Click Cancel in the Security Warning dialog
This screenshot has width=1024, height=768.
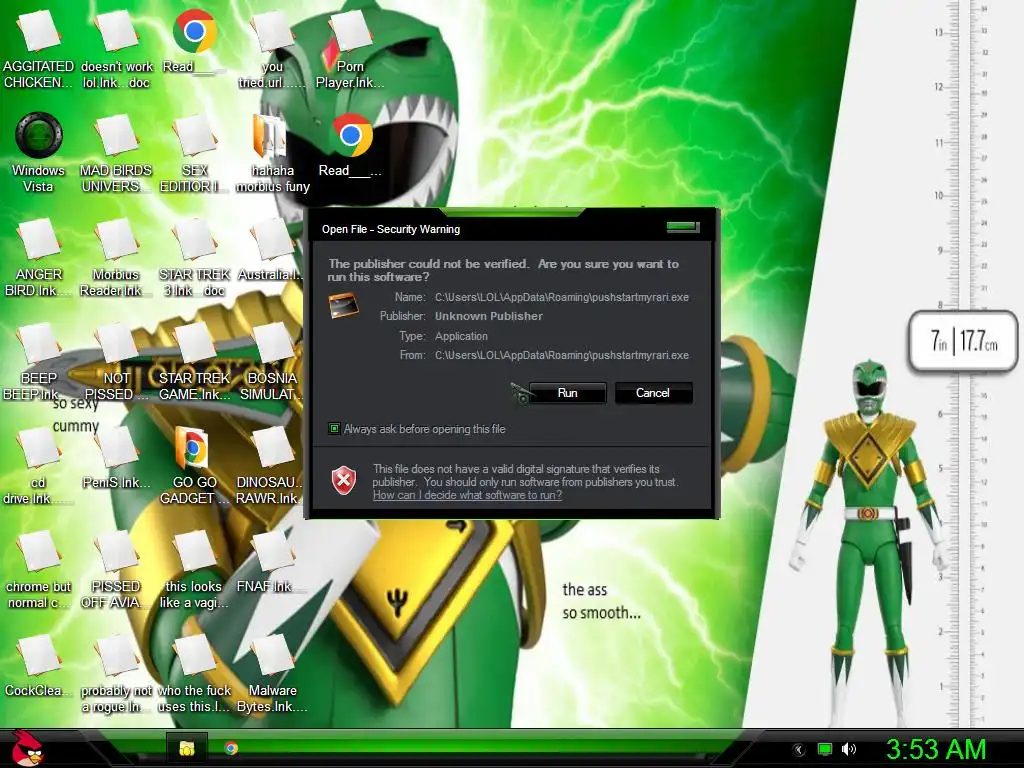653,393
